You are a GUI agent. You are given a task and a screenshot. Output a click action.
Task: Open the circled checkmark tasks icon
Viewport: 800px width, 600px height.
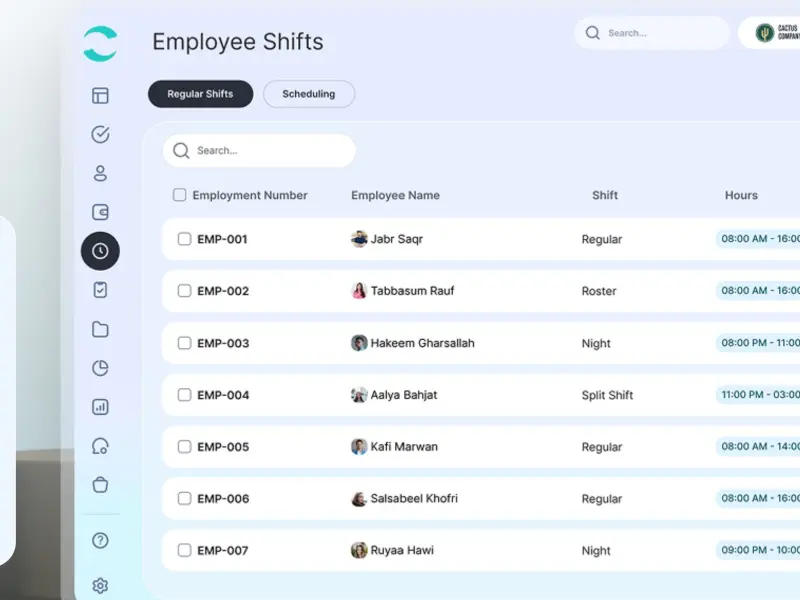pyautogui.click(x=100, y=134)
